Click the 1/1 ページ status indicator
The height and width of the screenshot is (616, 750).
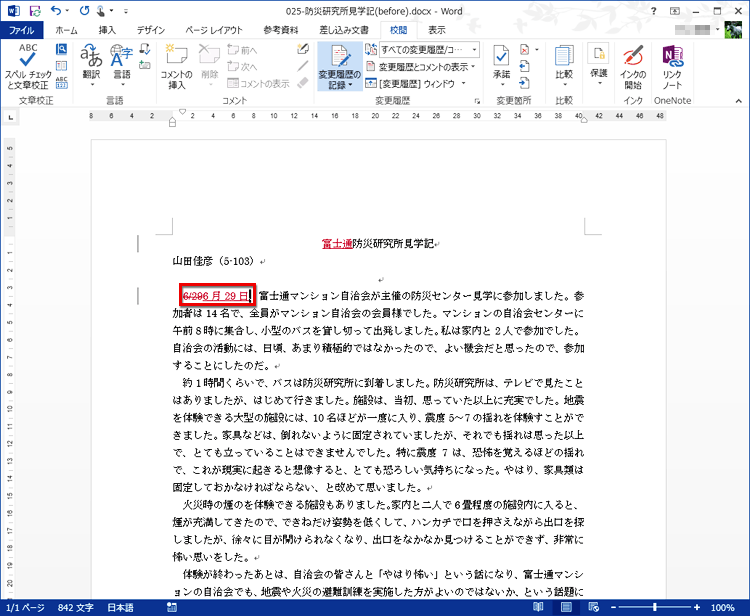tap(25, 607)
